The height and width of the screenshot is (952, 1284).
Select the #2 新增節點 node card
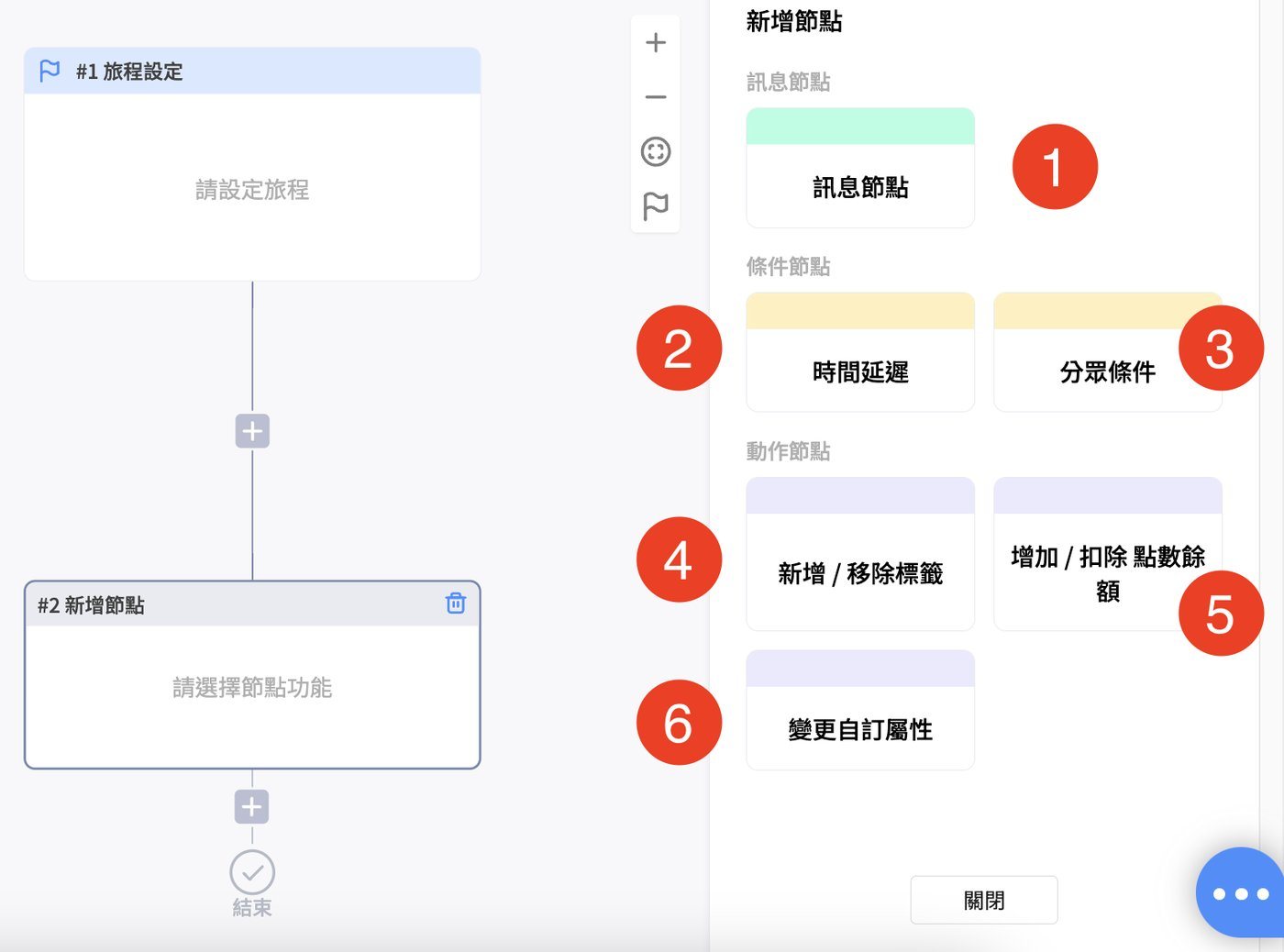tap(252, 675)
